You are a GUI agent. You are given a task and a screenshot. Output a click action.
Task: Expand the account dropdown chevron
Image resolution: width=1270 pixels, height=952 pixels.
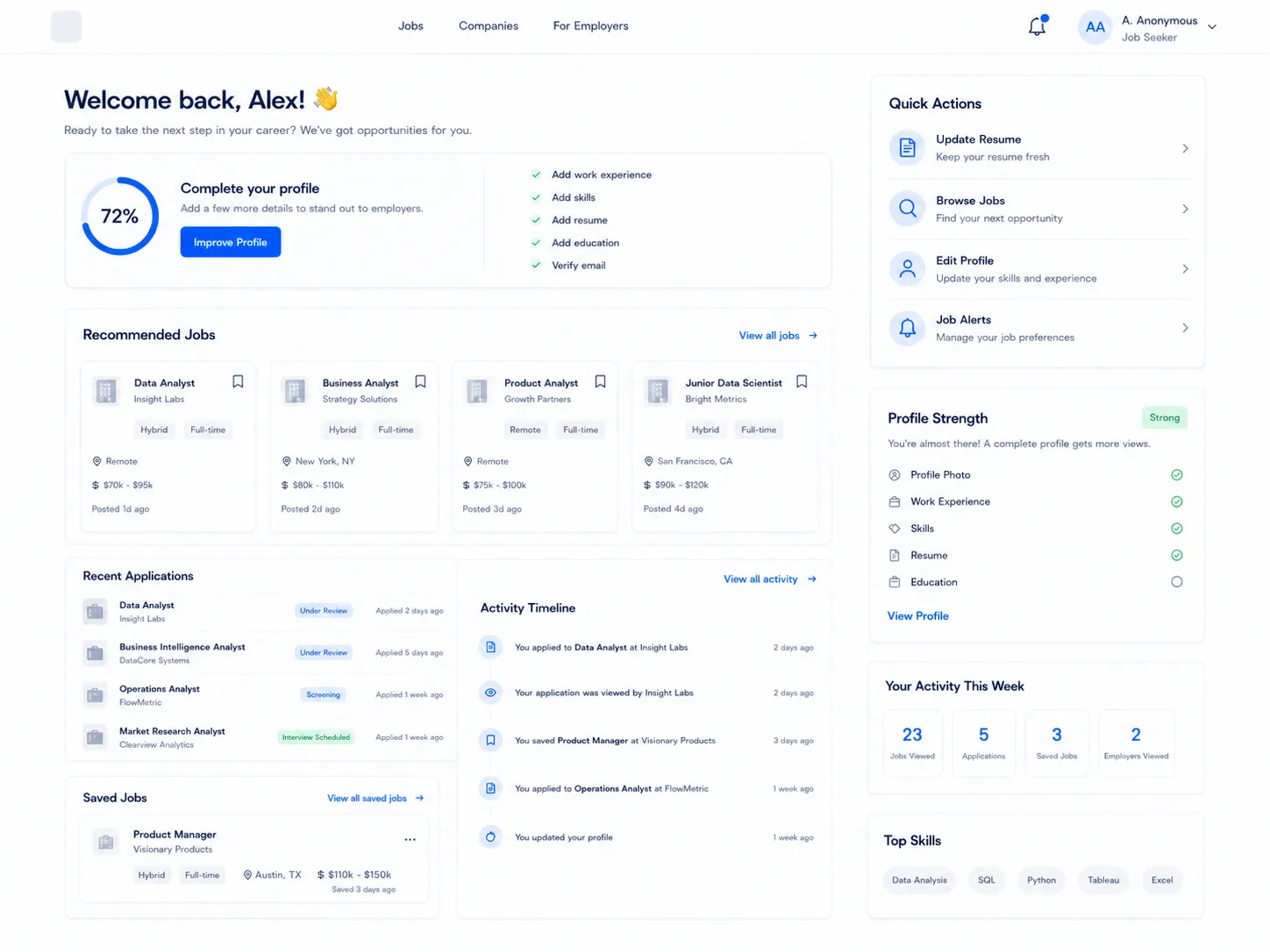tap(1212, 27)
